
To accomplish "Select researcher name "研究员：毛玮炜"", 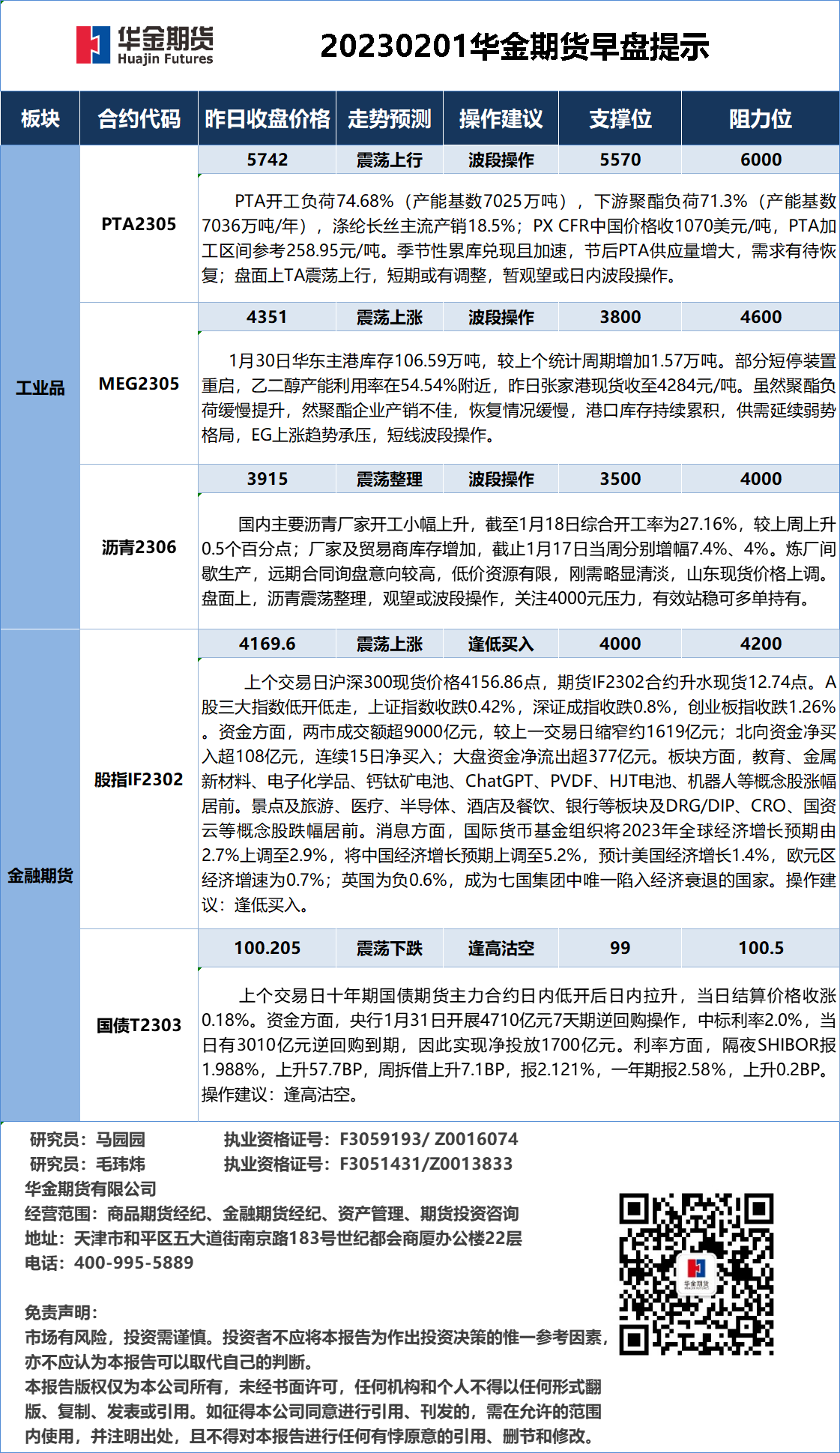I will click(88, 1164).
